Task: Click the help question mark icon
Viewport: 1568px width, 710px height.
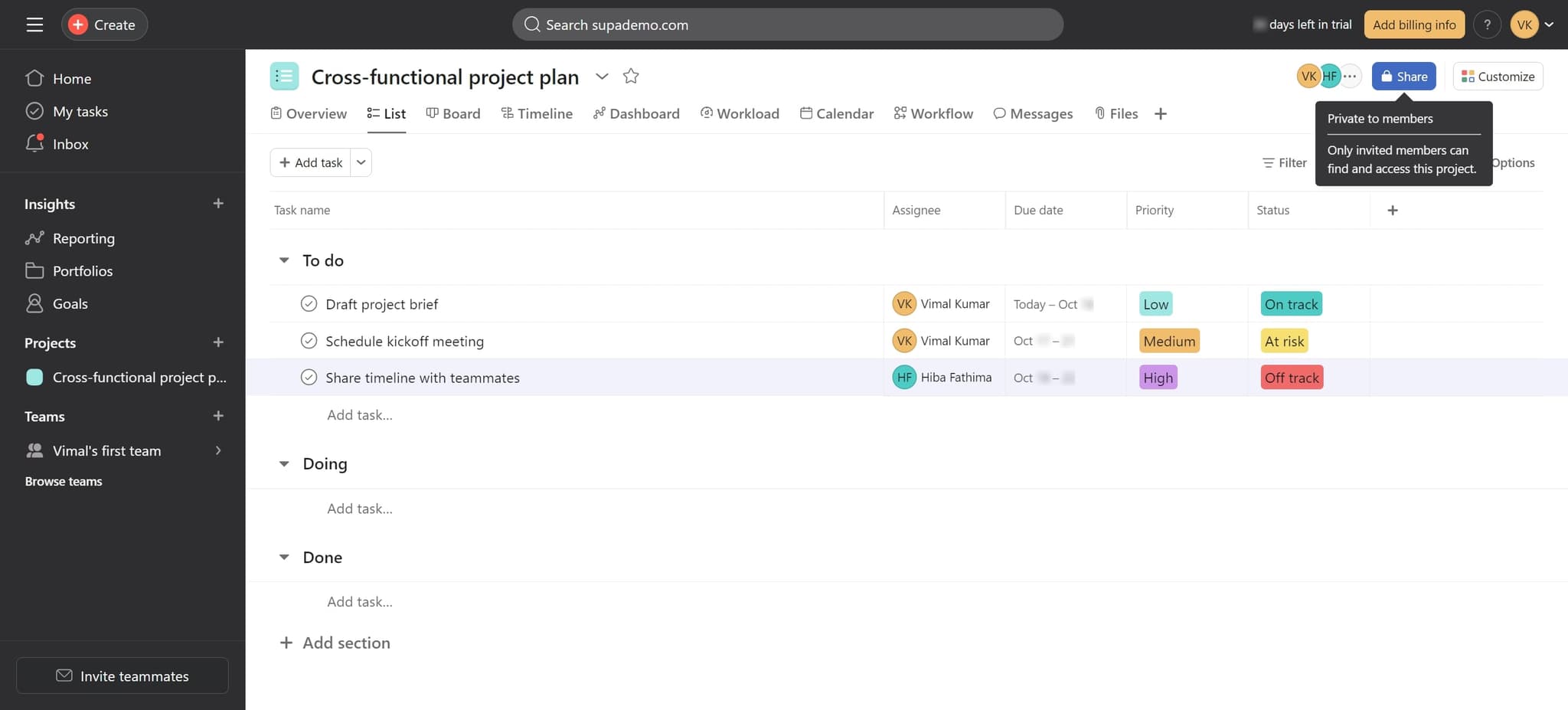Action: pos(1487,25)
